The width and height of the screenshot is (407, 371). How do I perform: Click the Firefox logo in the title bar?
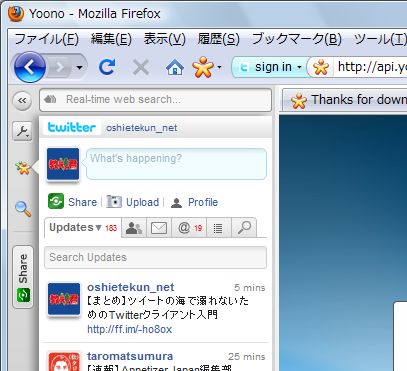coord(16,14)
